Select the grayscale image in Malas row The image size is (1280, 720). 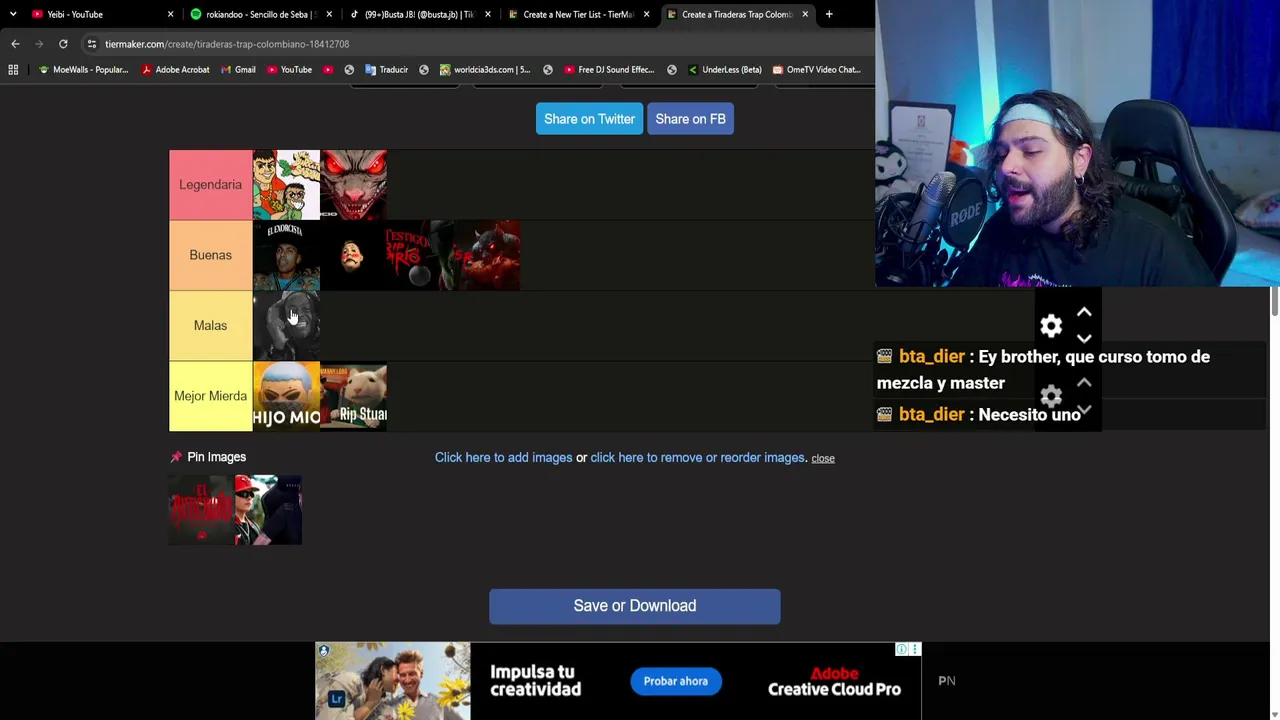click(x=286, y=325)
